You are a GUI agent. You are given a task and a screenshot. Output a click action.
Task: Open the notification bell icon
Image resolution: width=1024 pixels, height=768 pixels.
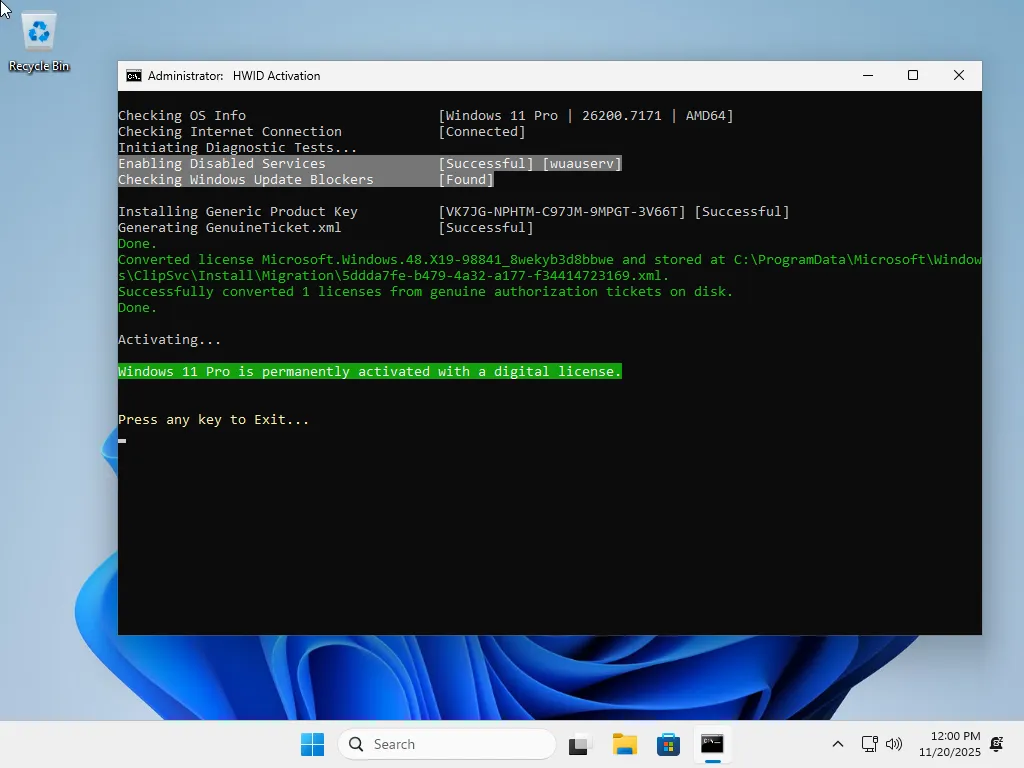997,744
